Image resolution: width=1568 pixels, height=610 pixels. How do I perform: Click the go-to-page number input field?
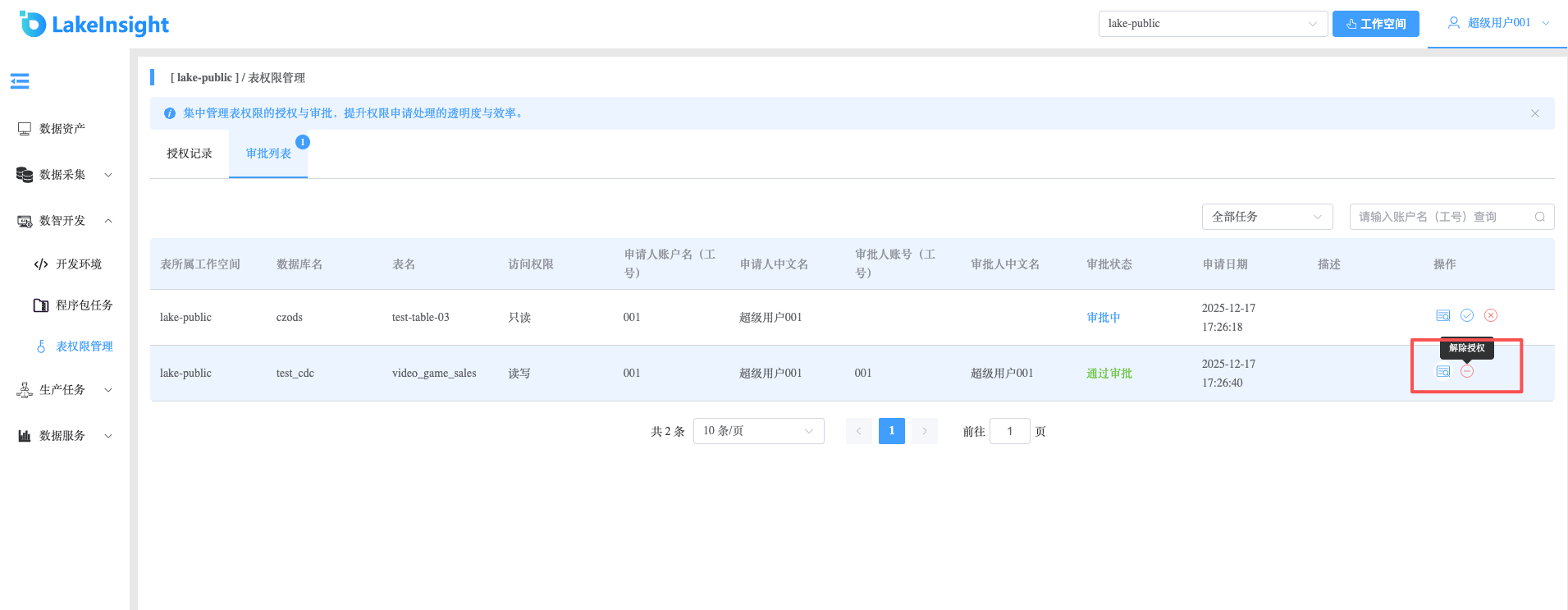pyautogui.click(x=1009, y=431)
